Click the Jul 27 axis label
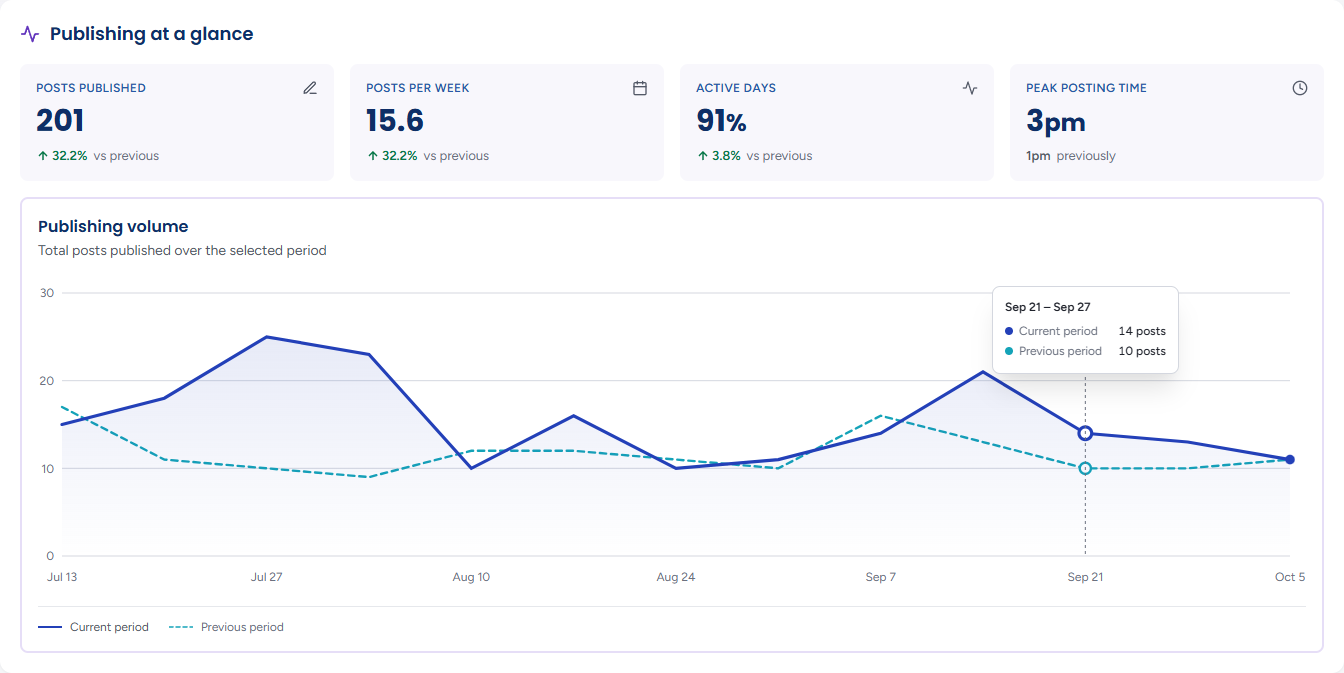 click(x=266, y=577)
